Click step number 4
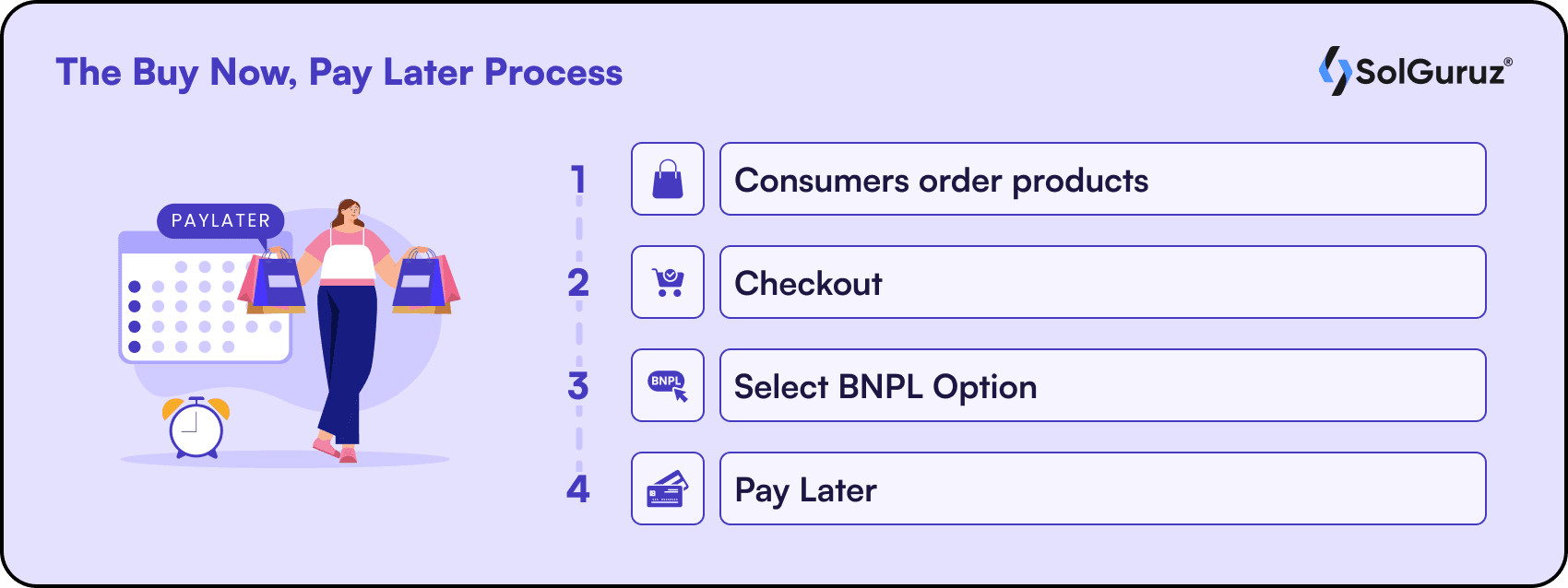The width and height of the screenshot is (1568, 588). tap(578, 488)
